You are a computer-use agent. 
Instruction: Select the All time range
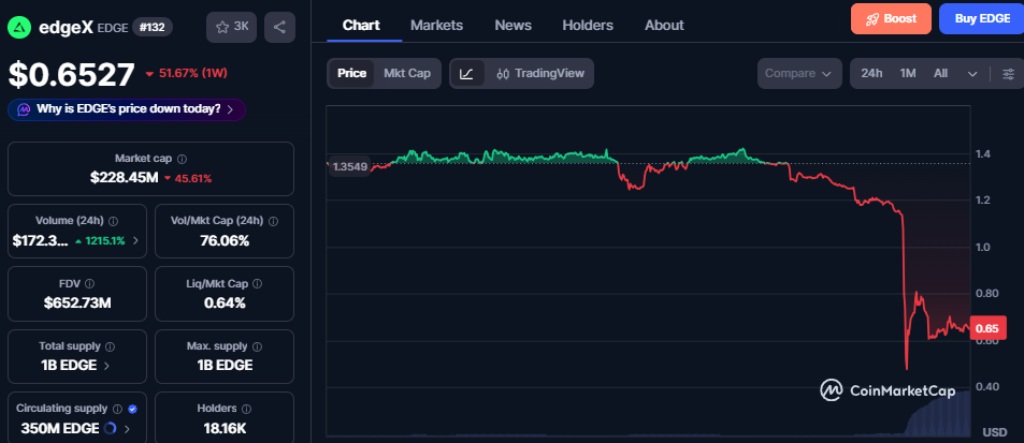940,73
